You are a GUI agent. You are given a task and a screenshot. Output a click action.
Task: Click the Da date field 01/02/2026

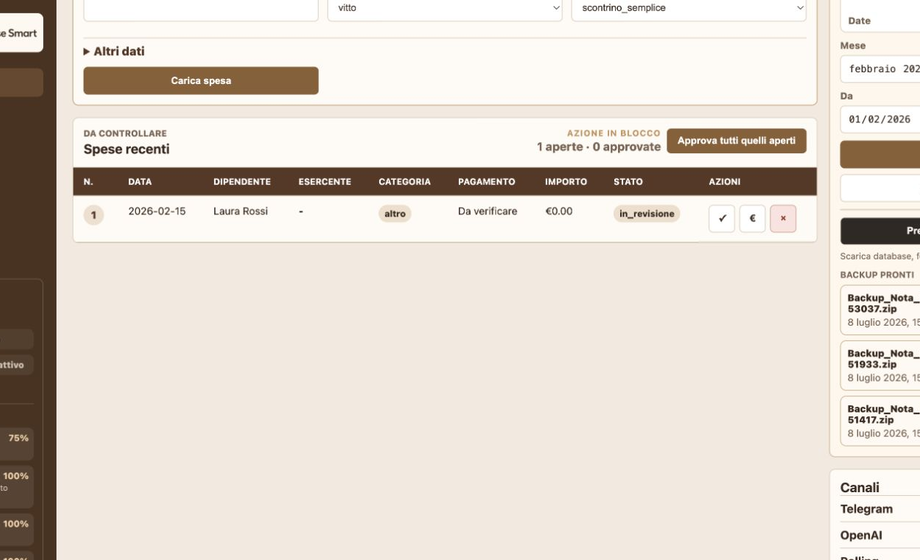click(x=880, y=119)
